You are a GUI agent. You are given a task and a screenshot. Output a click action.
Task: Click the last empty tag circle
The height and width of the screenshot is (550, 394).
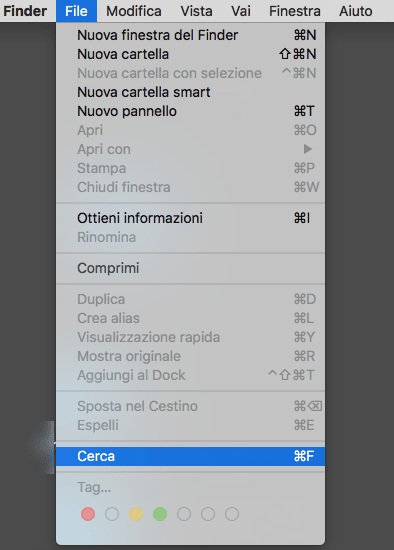click(x=232, y=514)
